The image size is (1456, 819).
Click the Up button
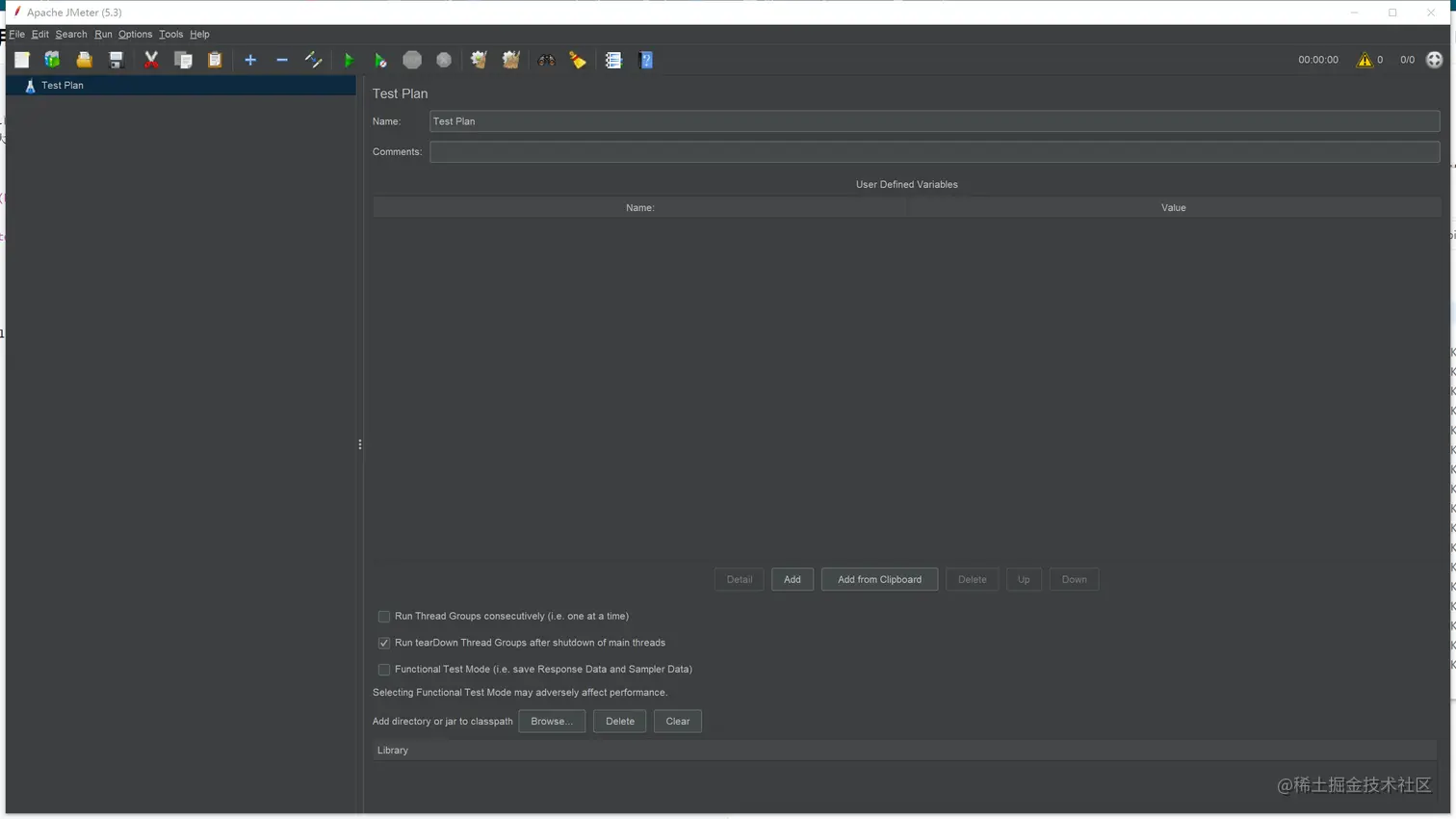[1024, 579]
